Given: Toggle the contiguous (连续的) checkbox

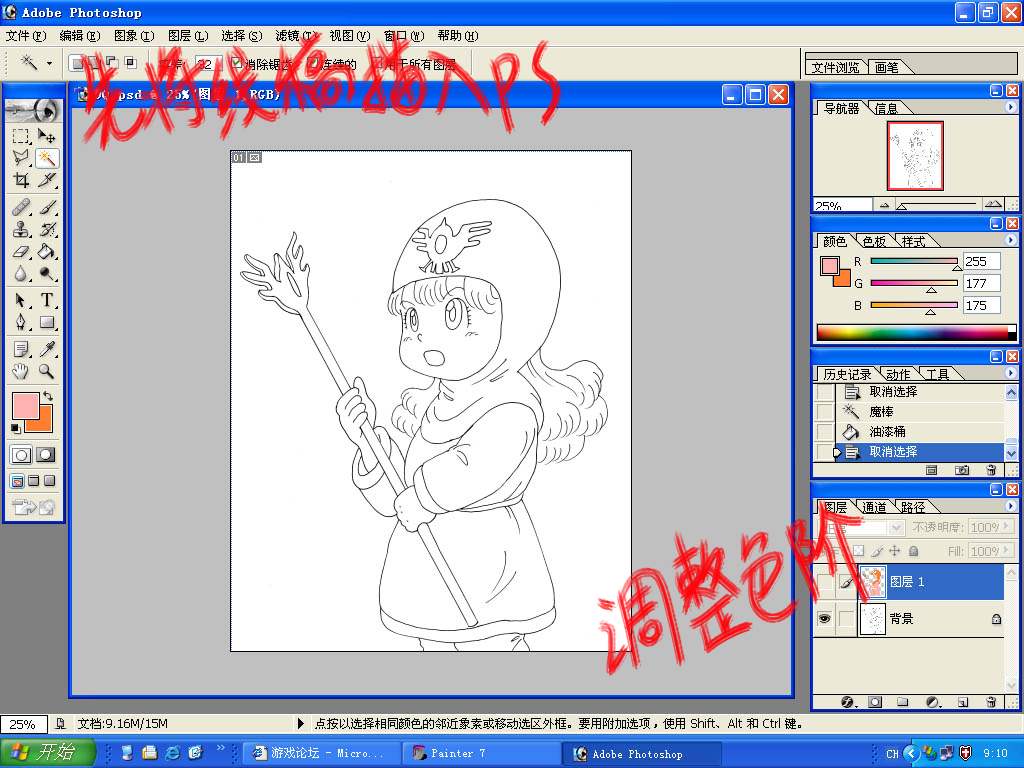Looking at the screenshot, I should [313, 63].
